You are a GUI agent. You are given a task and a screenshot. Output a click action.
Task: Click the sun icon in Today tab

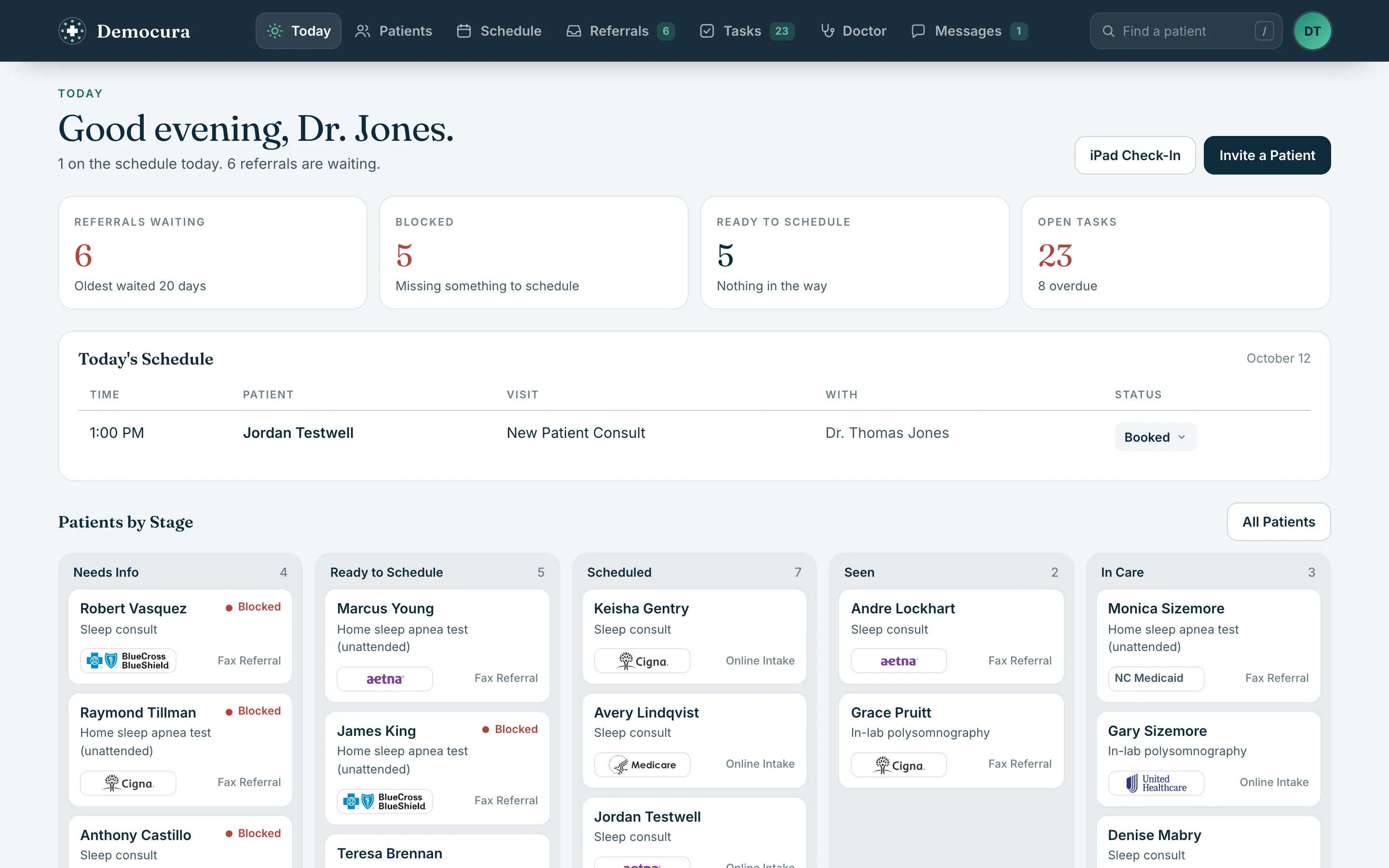(x=275, y=31)
